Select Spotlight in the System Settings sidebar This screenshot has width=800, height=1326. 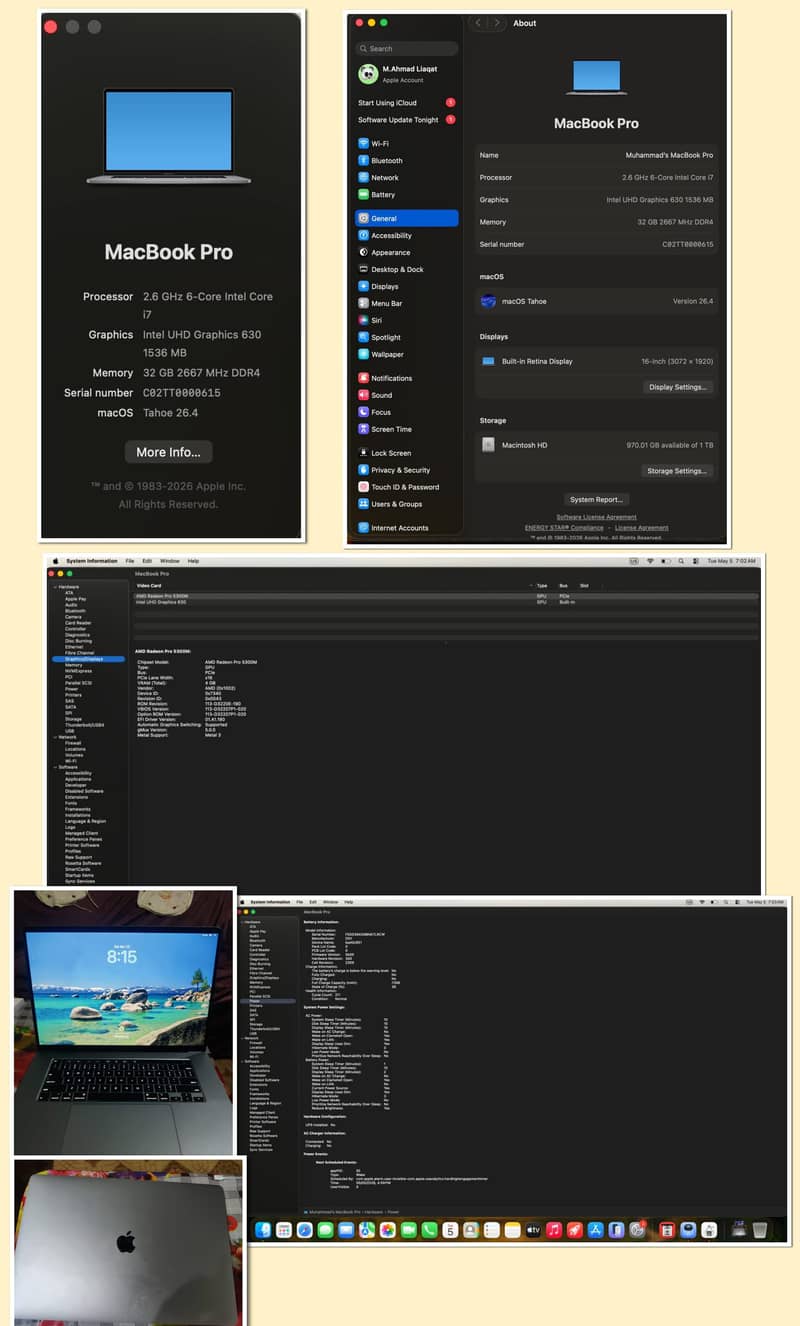point(406,337)
